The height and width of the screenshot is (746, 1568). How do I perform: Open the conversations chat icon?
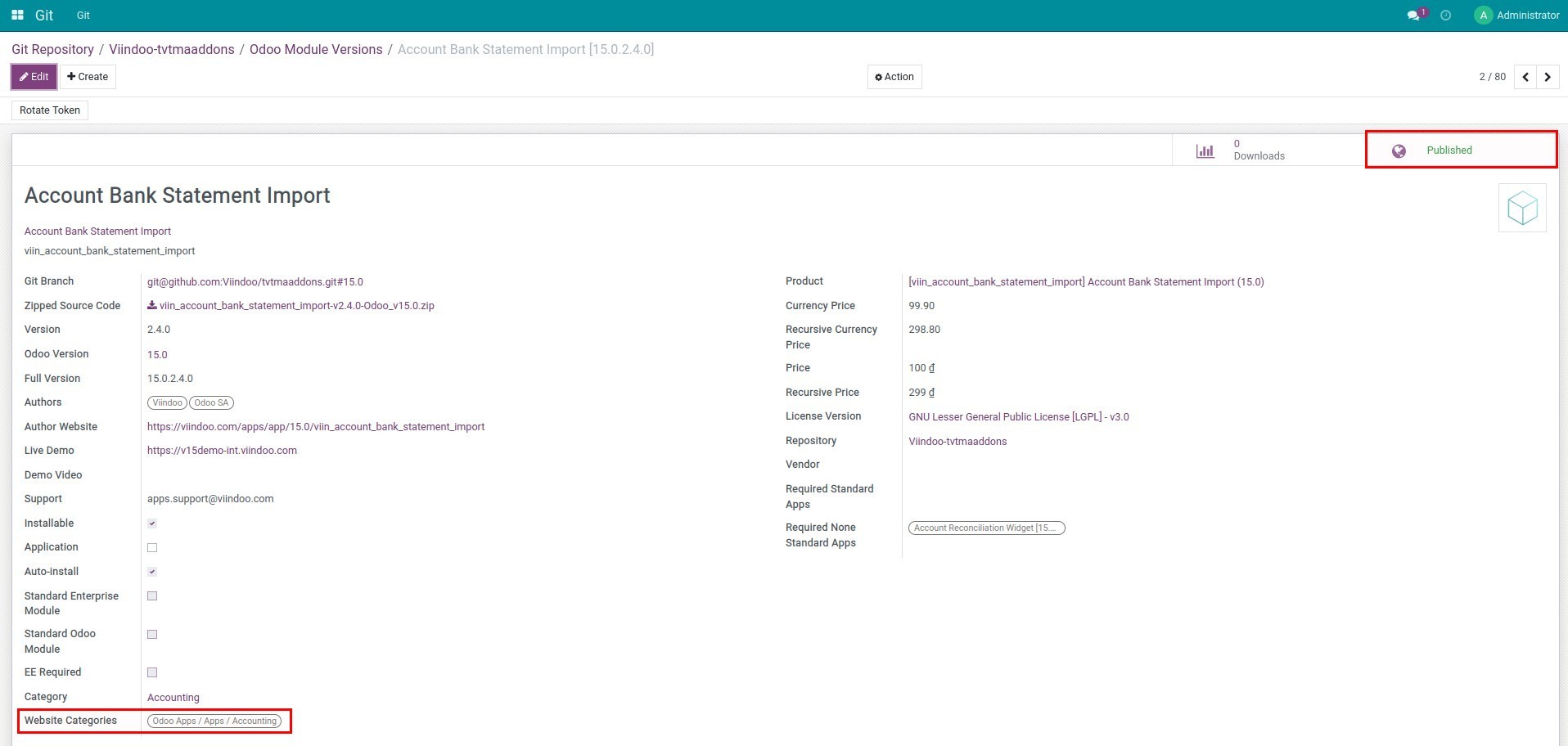click(1413, 16)
